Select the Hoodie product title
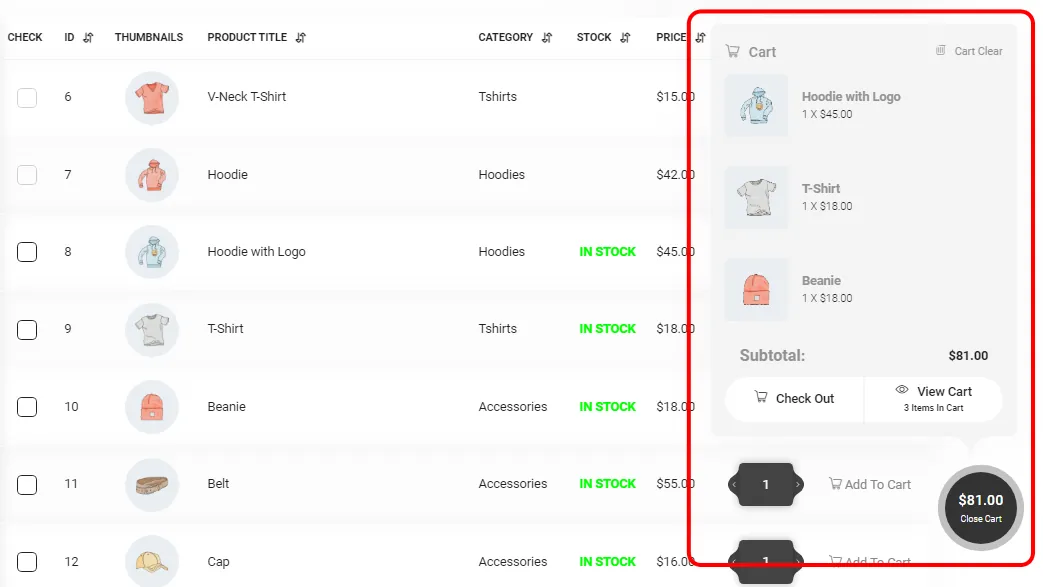Viewport: 1043px width, 587px height. tap(228, 174)
